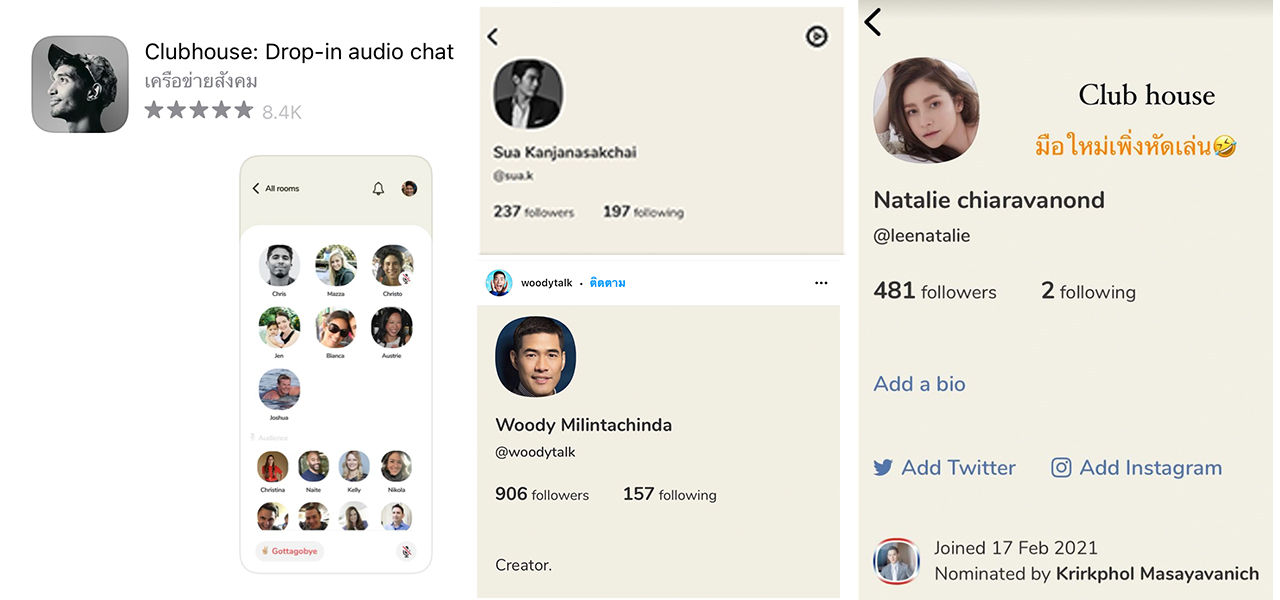This screenshot has height=600, width=1280.
Task: Click the Clubhouse: Drop-in audio chat title
Action: pyautogui.click(x=299, y=52)
